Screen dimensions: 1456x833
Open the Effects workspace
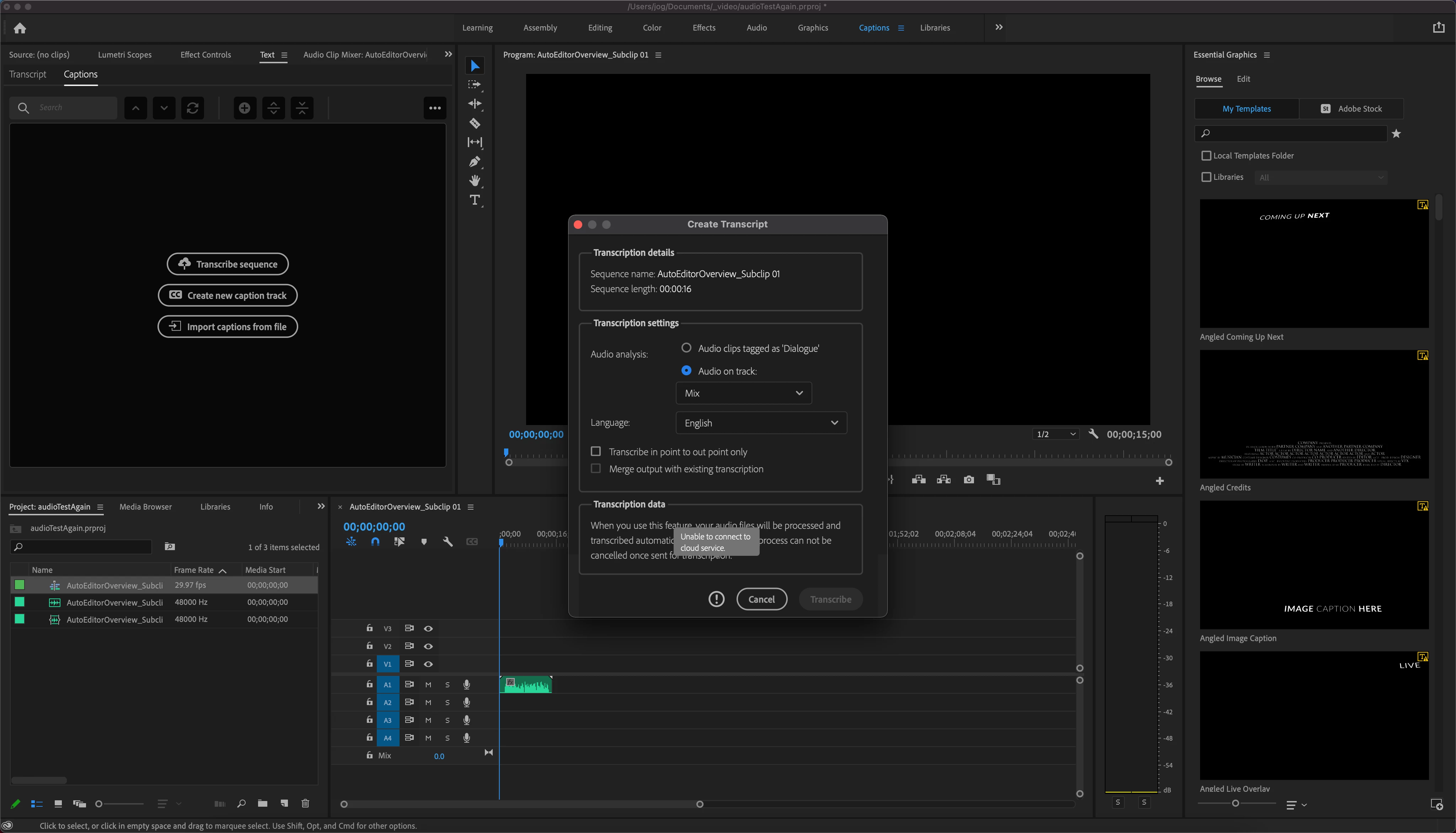tap(704, 27)
